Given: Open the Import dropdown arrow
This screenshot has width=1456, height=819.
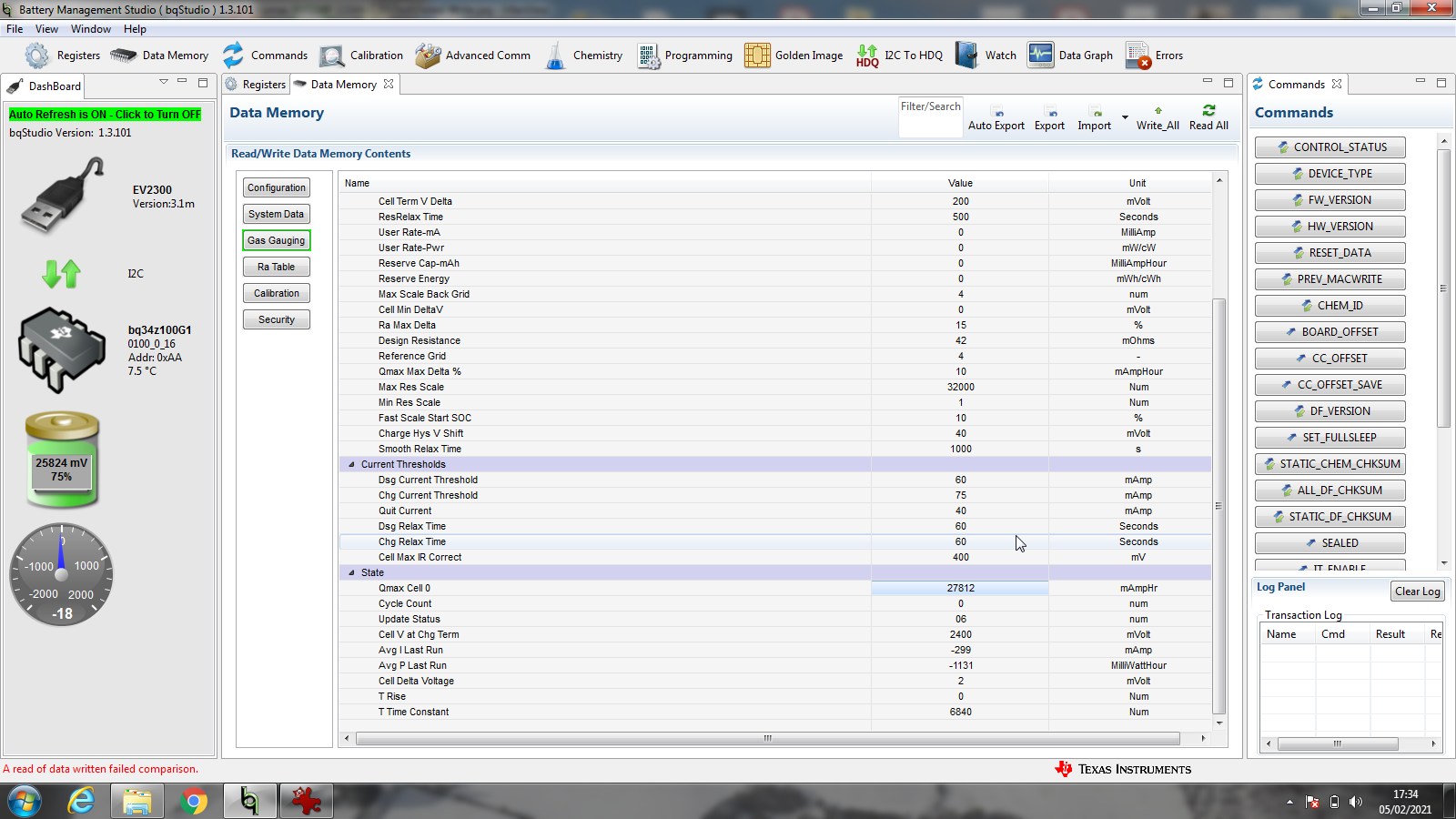Looking at the screenshot, I should [x=1125, y=117].
